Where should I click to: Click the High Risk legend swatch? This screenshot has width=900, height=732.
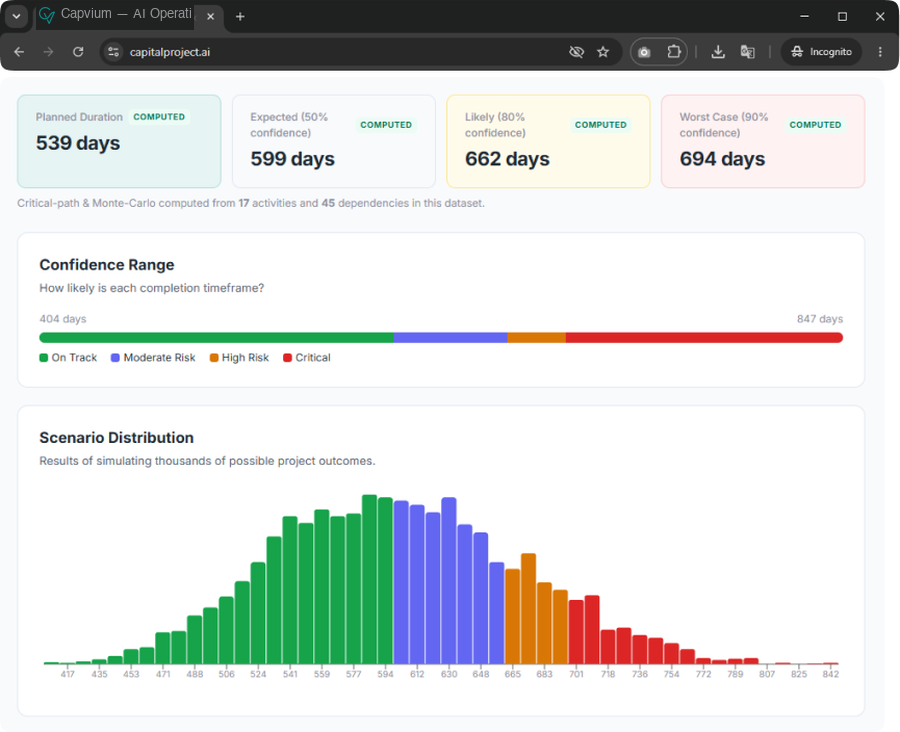point(214,358)
